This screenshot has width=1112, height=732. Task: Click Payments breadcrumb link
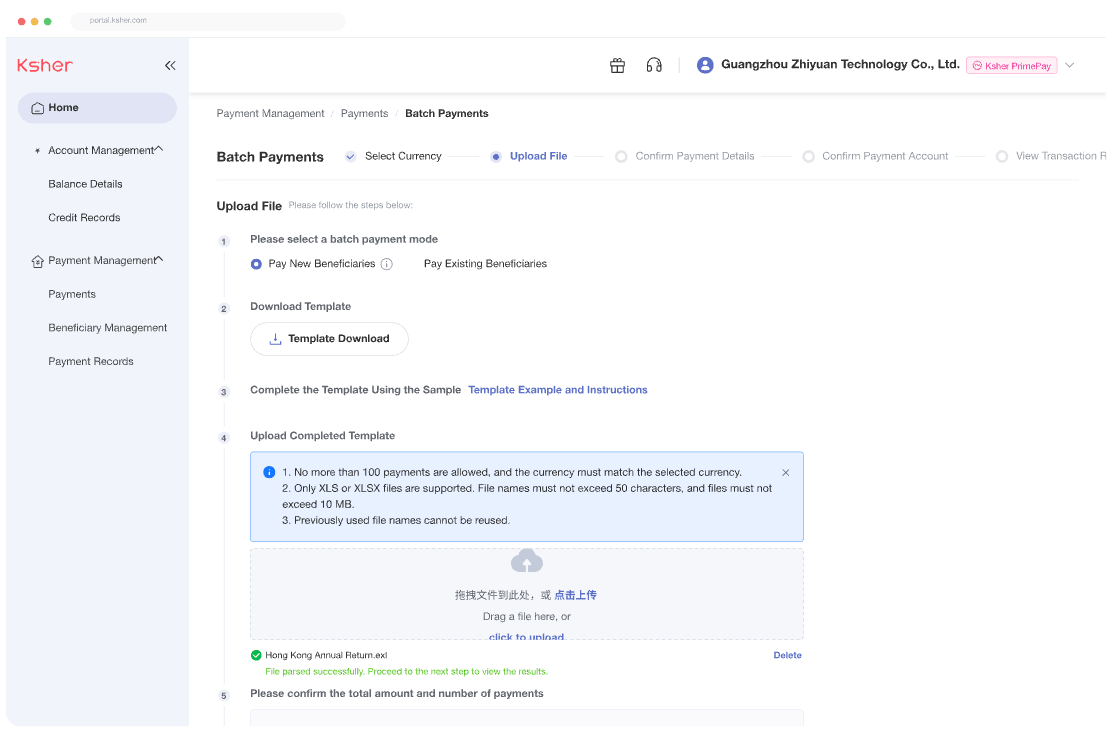(x=365, y=113)
